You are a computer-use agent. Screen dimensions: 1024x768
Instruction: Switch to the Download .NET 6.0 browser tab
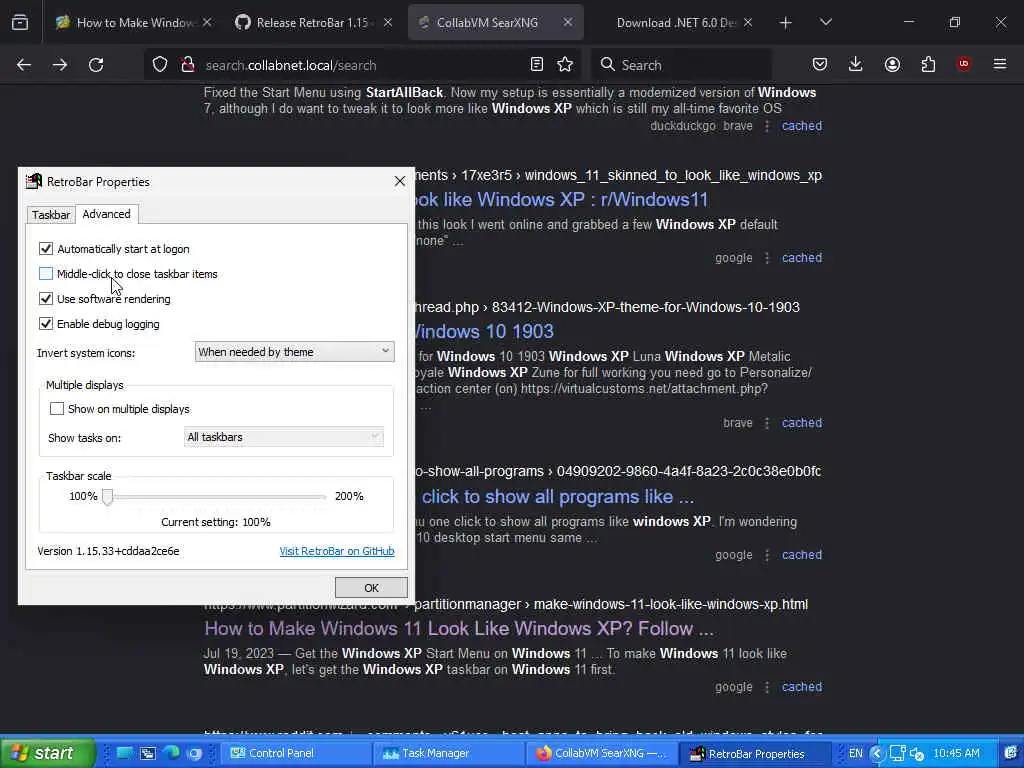click(676, 22)
